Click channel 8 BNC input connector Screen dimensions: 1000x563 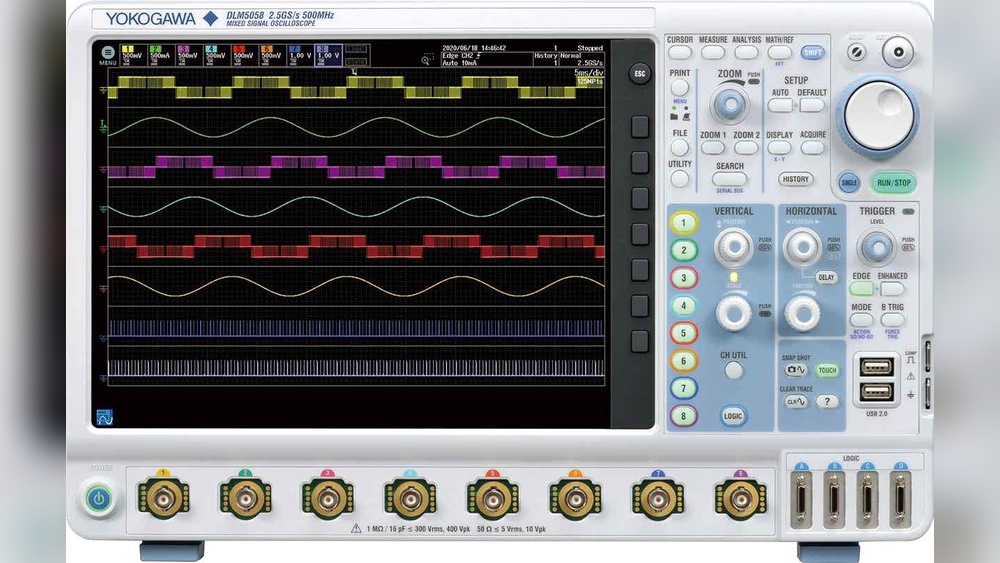tap(740, 499)
